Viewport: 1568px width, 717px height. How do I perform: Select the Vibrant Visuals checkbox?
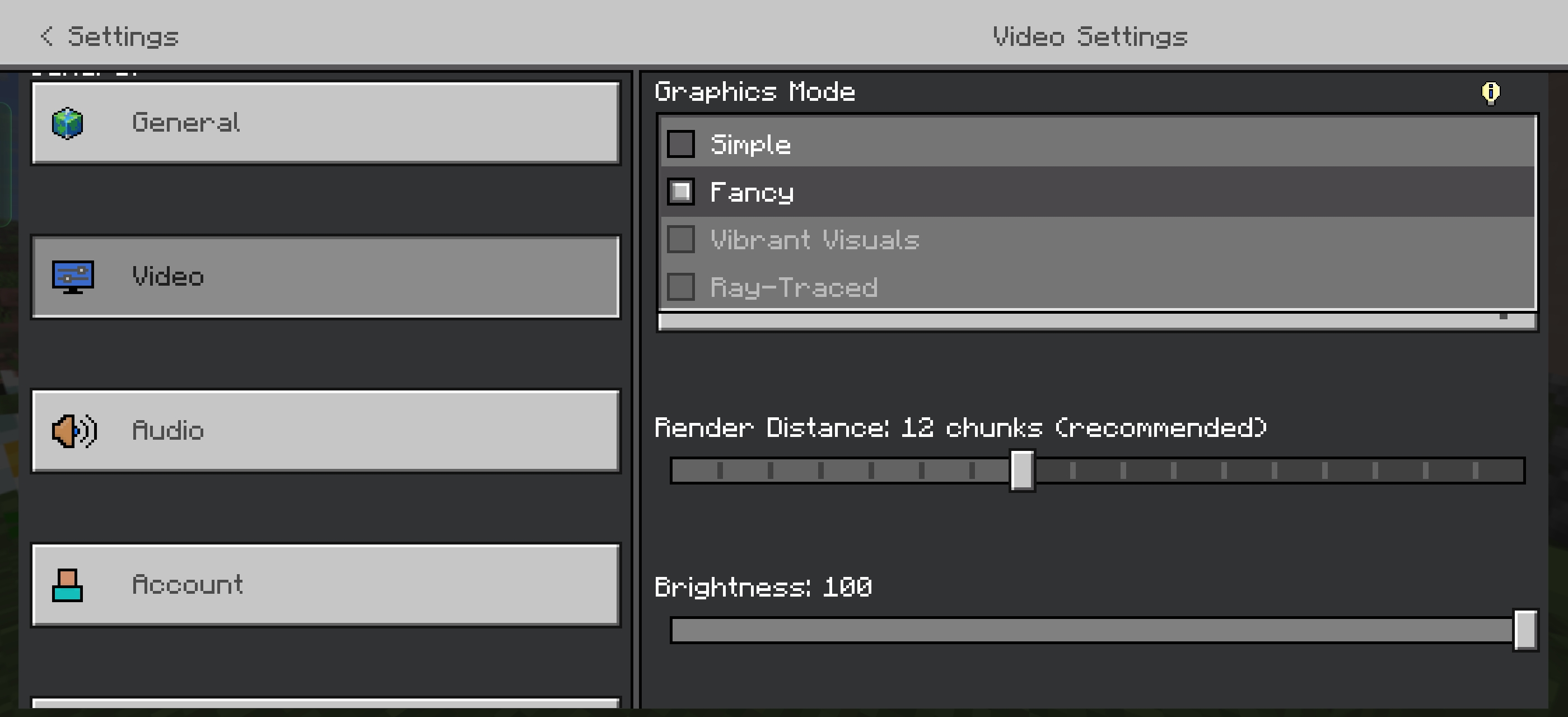[x=680, y=240]
